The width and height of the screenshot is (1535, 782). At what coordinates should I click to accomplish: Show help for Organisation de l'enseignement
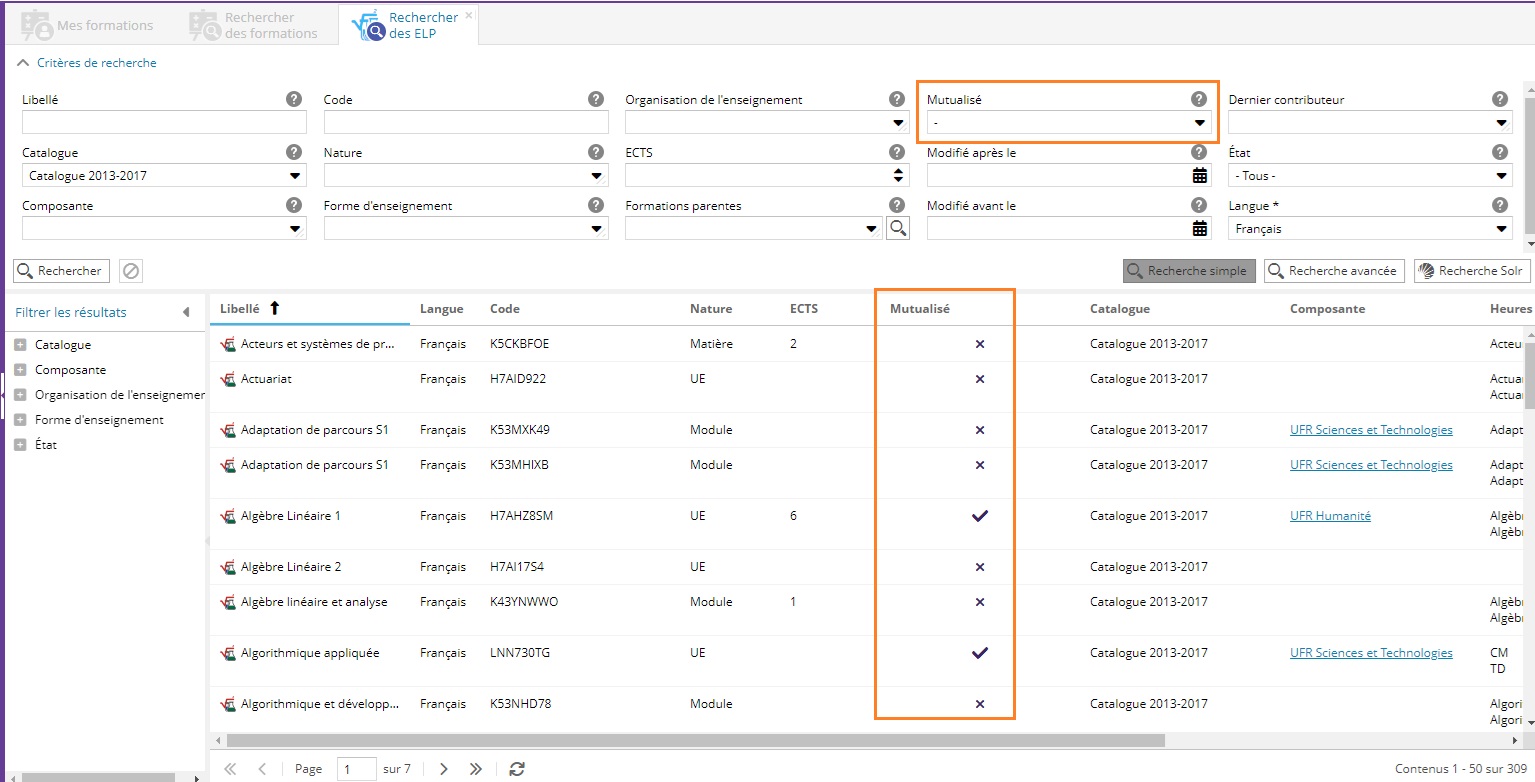(x=897, y=99)
